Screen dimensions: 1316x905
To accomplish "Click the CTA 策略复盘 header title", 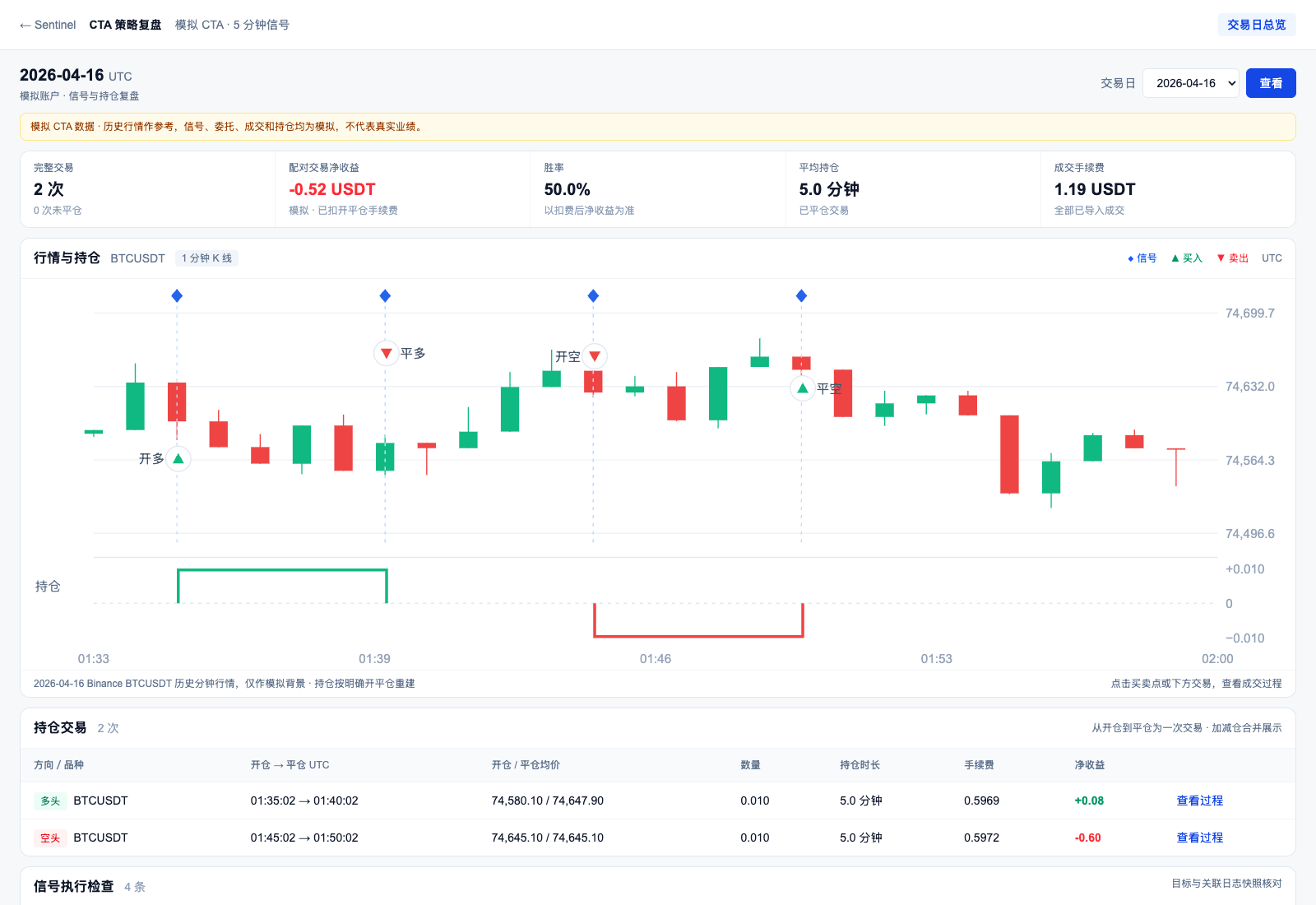I will (125, 25).
